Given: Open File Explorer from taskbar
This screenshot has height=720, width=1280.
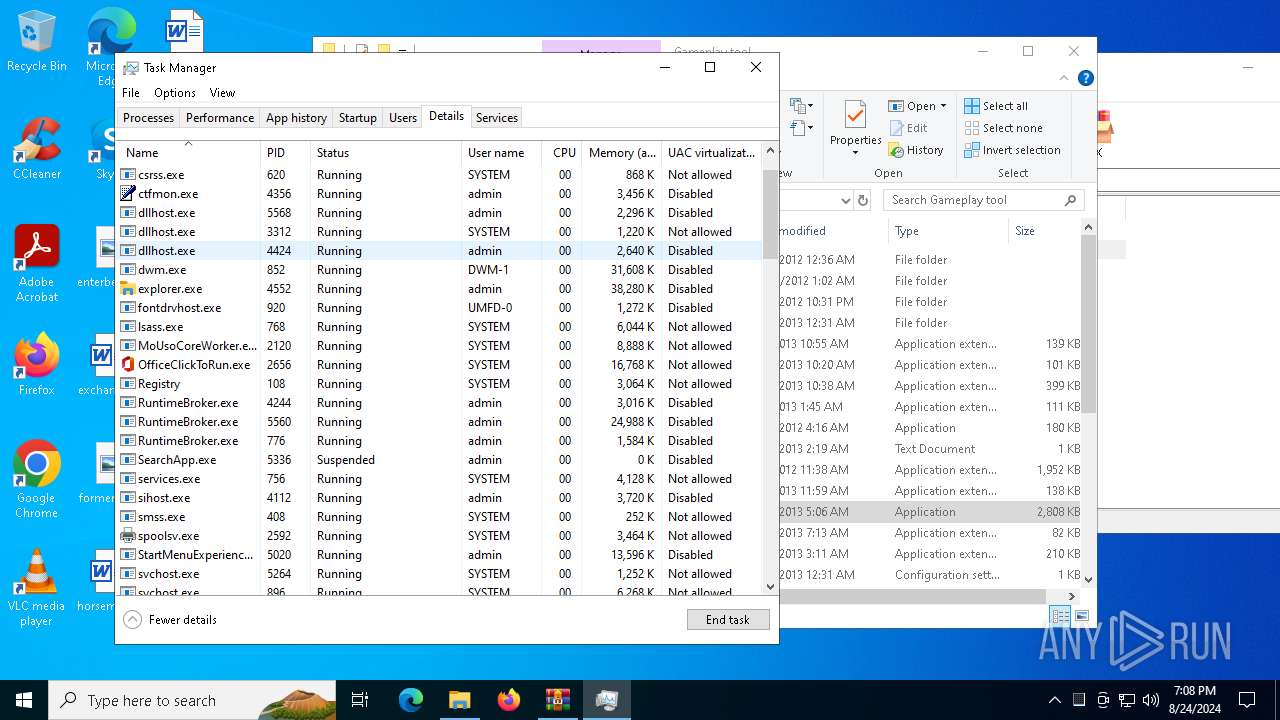Looking at the screenshot, I should click(459, 700).
